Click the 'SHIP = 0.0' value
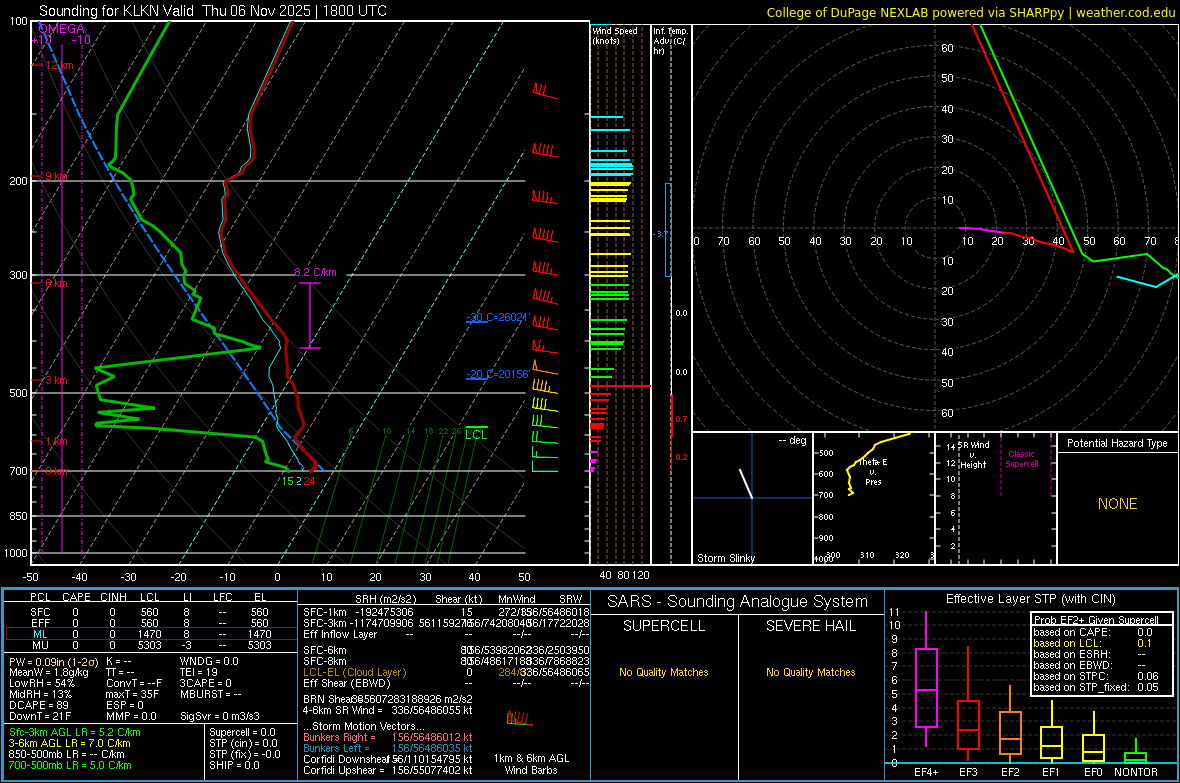Image resolution: width=1180 pixels, height=783 pixels. pyautogui.click(x=234, y=765)
